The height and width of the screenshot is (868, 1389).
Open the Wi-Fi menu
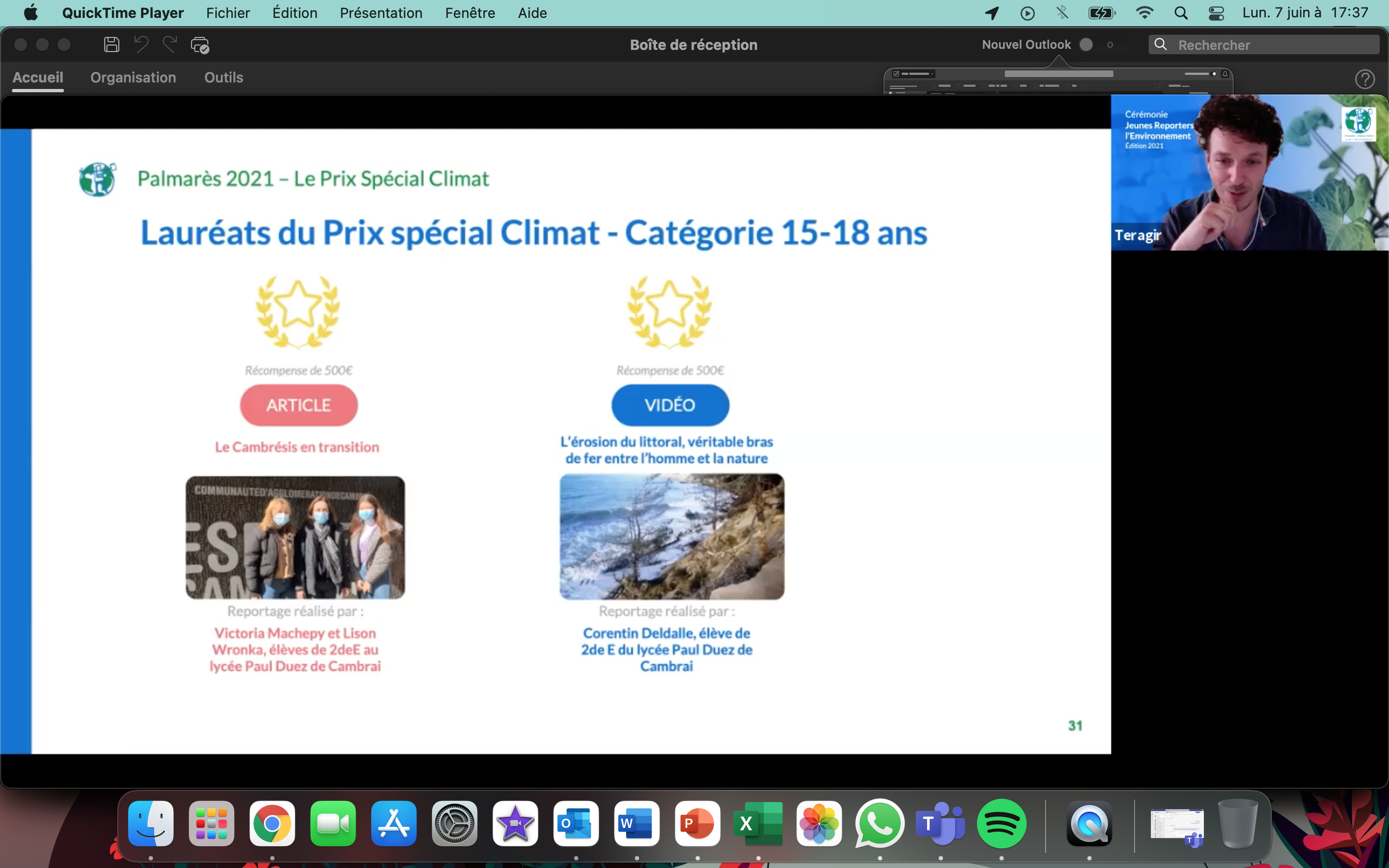[1144, 12]
